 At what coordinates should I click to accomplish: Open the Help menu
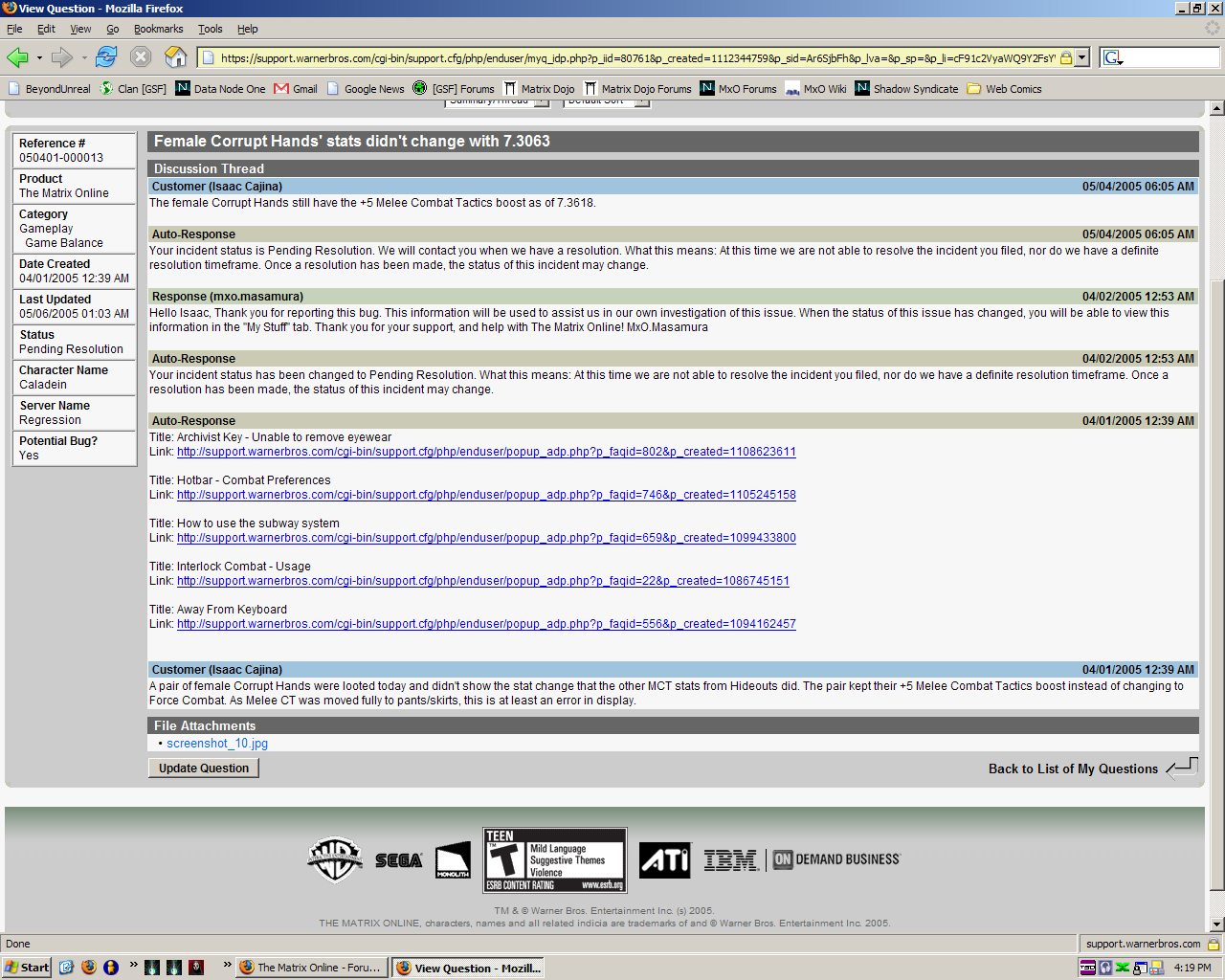tap(248, 29)
